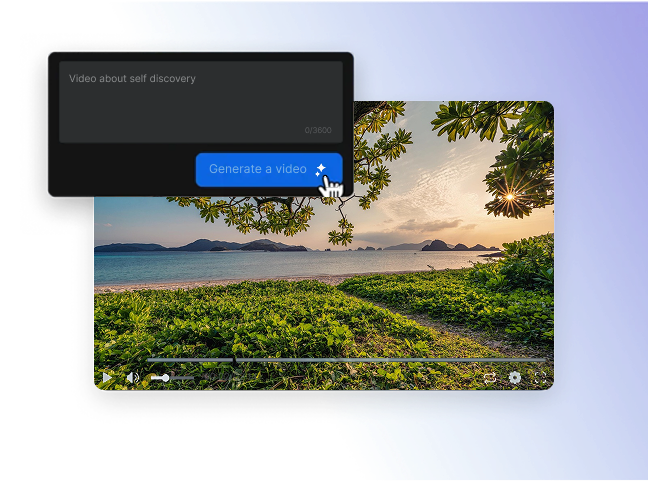This screenshot has width=648, height=481.
Task: Toggle loop playback icon
Action: click(x=489, y=378)
